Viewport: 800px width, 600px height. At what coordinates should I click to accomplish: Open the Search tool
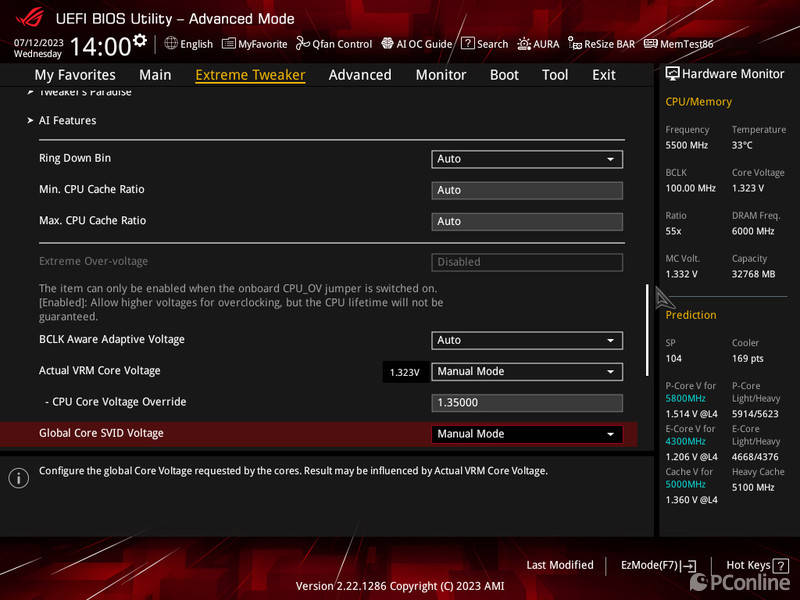point(484,44)
